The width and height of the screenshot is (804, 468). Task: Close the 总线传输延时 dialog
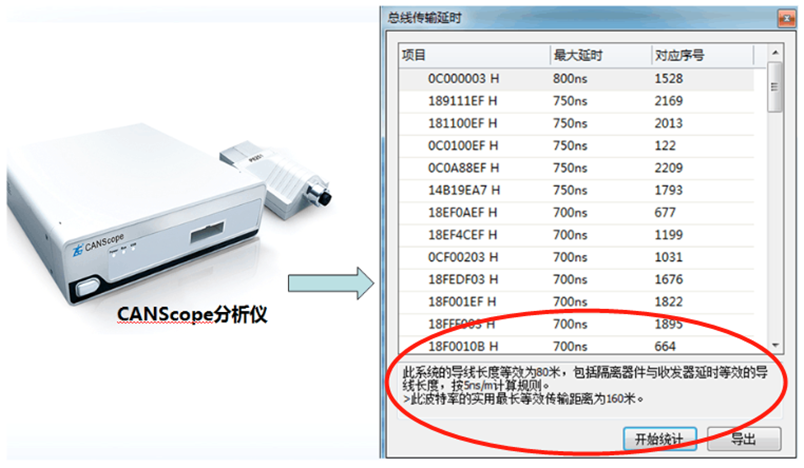786,19
